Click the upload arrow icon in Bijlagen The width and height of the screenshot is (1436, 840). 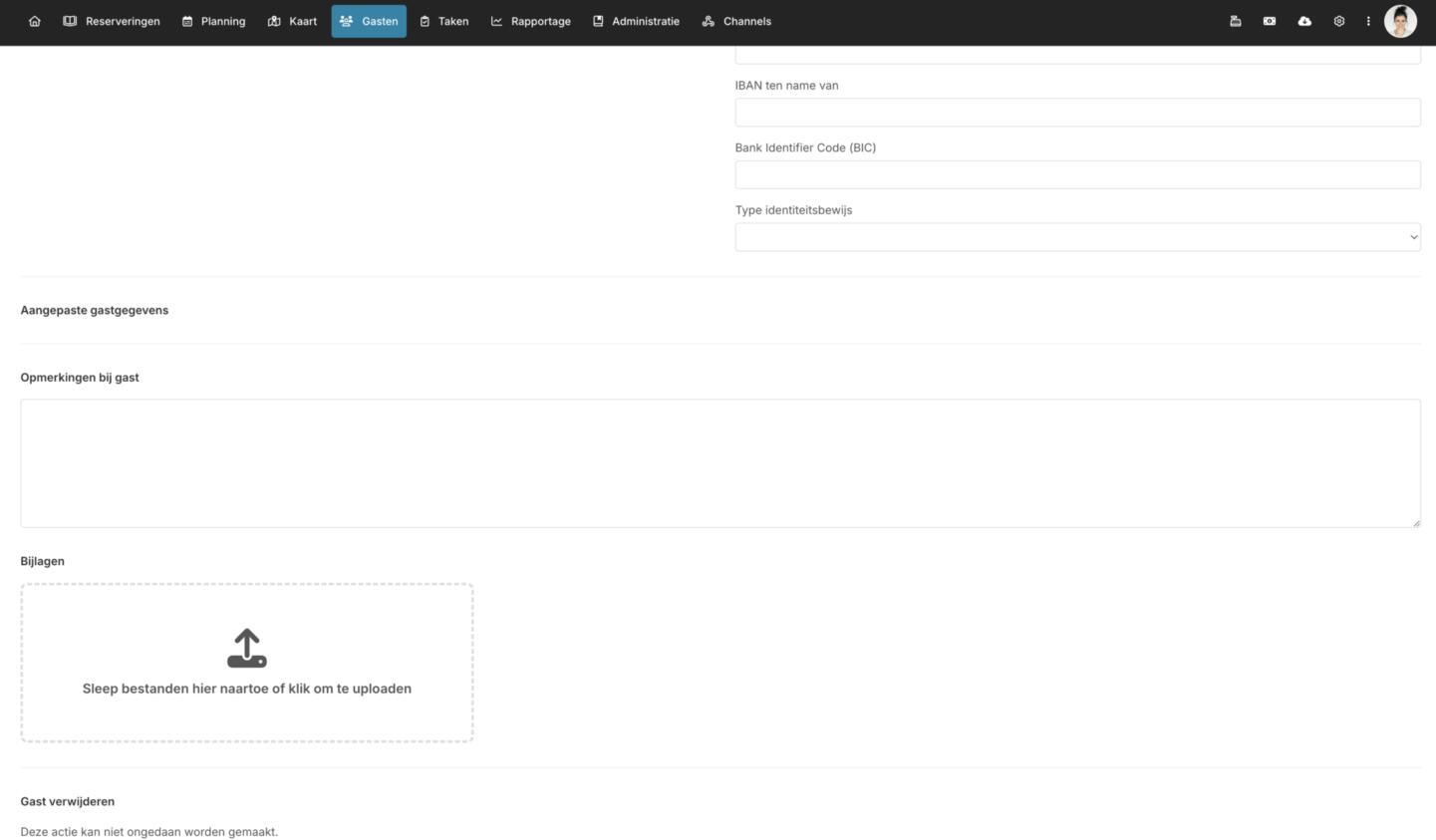pos(247,648)
